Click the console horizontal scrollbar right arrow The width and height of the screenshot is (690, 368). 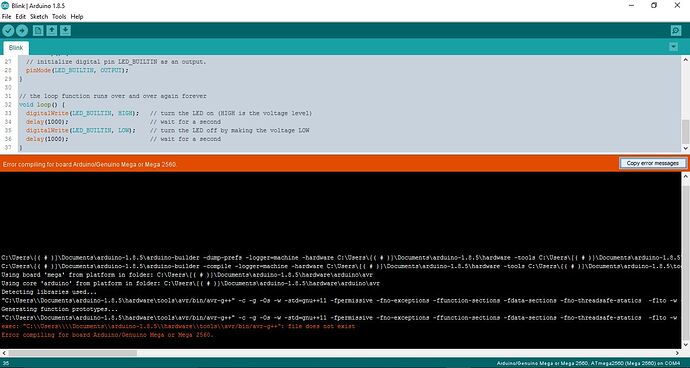(677, 353)
